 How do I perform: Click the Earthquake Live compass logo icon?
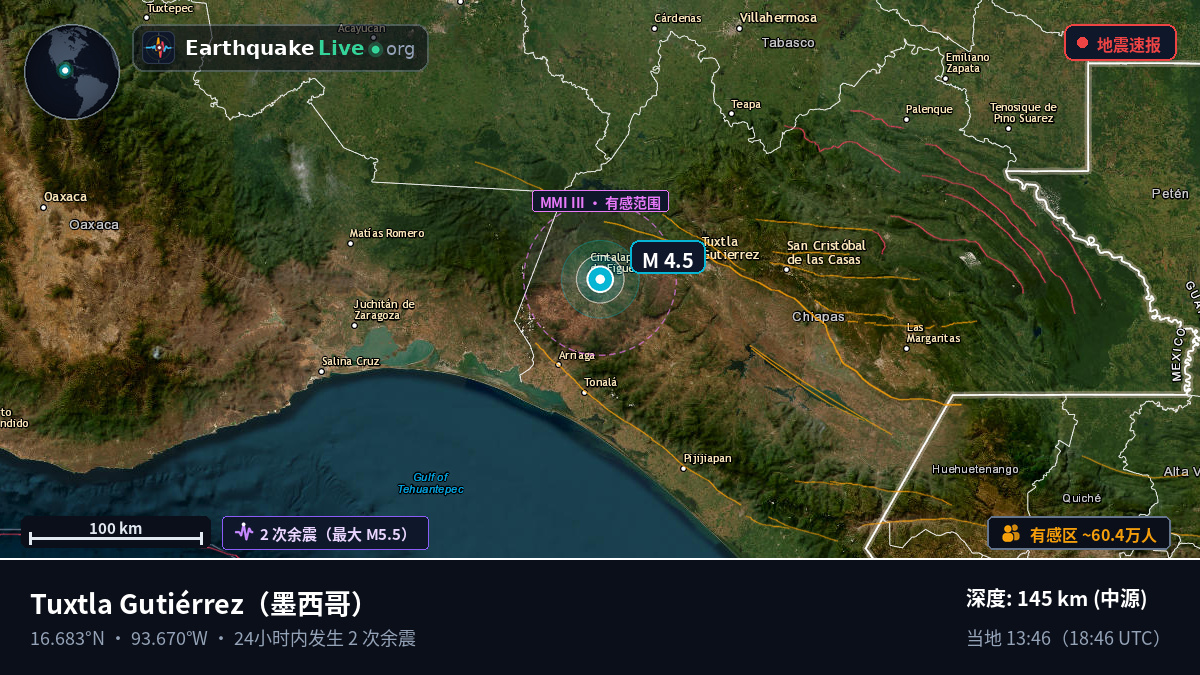159,48
